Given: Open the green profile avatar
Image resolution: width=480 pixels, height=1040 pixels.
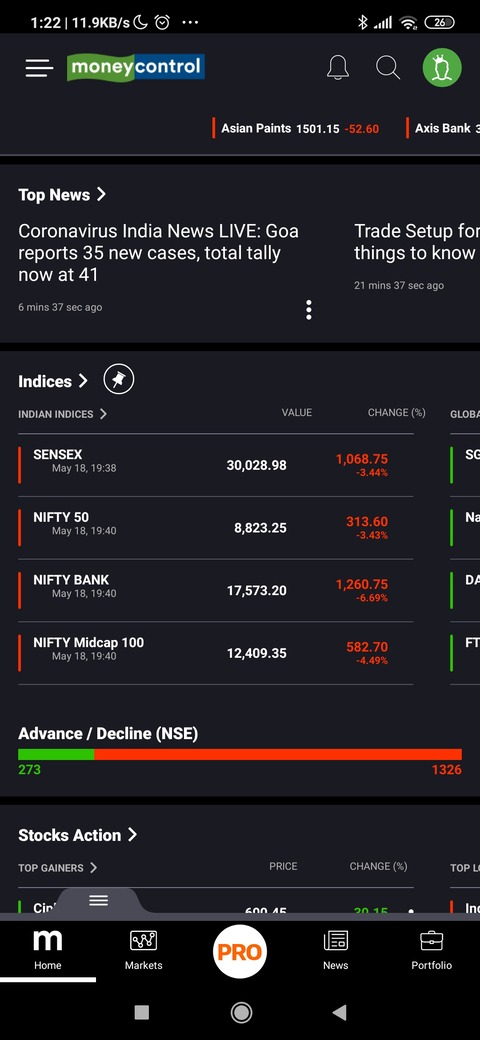Looking at the screenshot, I should pos(442,68).
